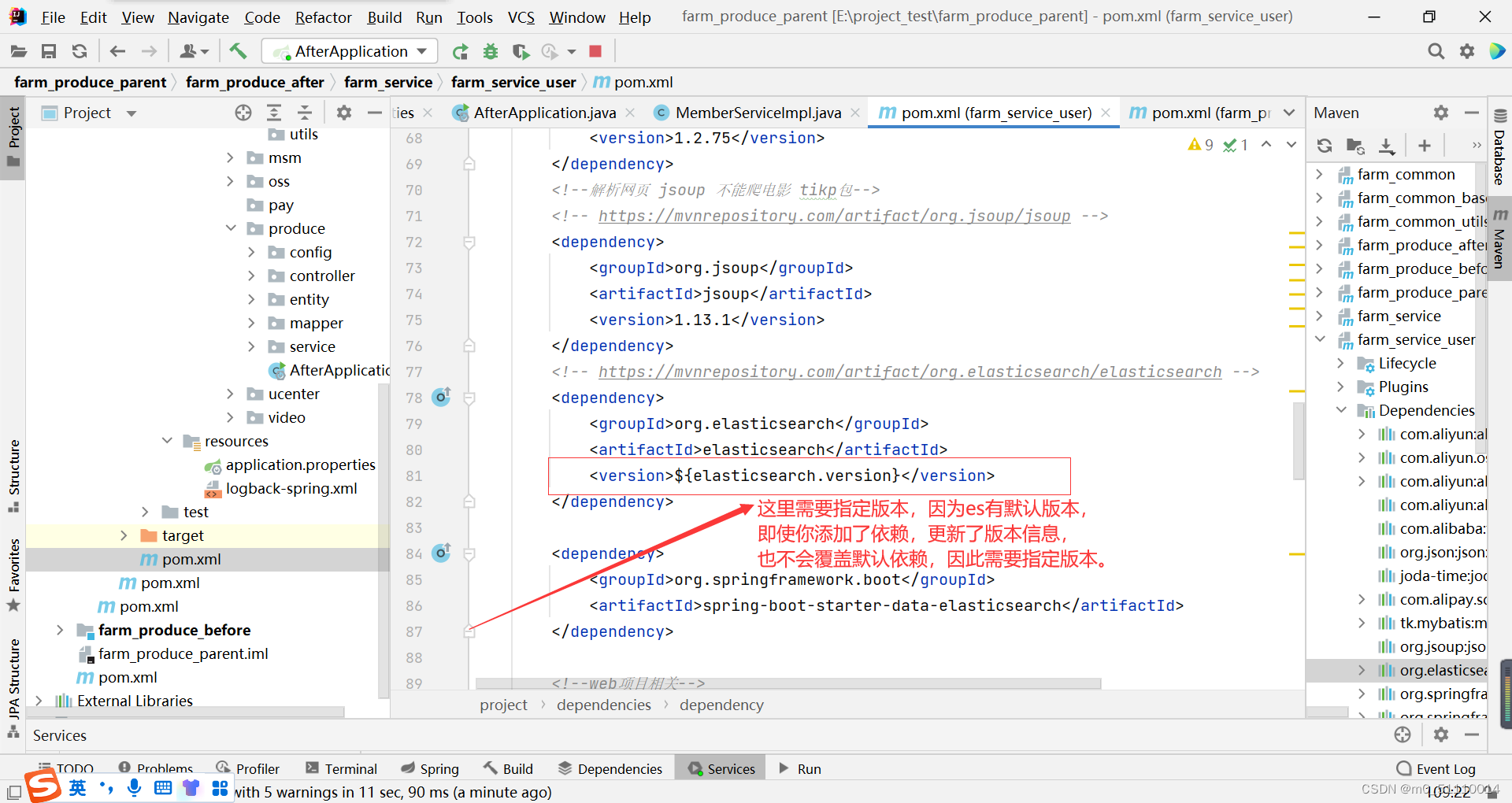This screenshot has height=803, width=1512.
Task: Click Services panel crosshair target icon
Action: click(x=1403, y=735)
